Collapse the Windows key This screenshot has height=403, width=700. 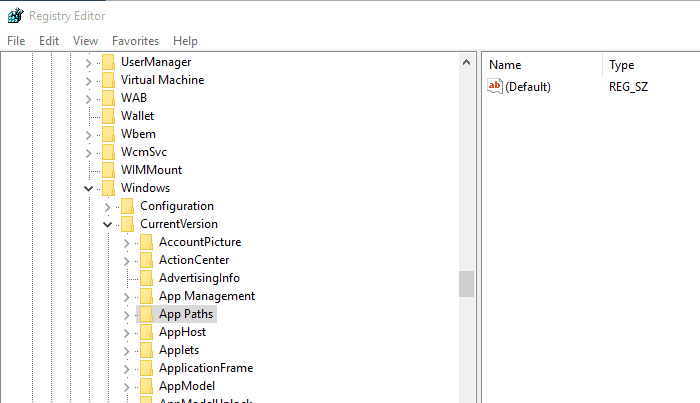[x=88, y=189]
